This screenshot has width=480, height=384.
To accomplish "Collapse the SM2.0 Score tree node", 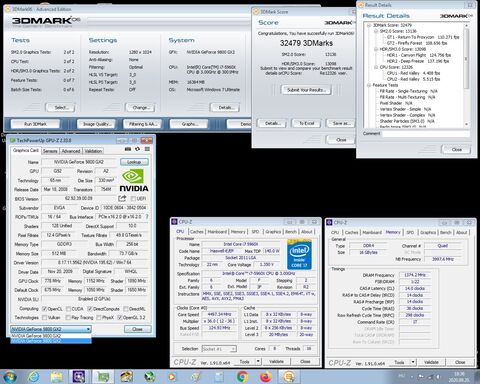I will [376, 31].
